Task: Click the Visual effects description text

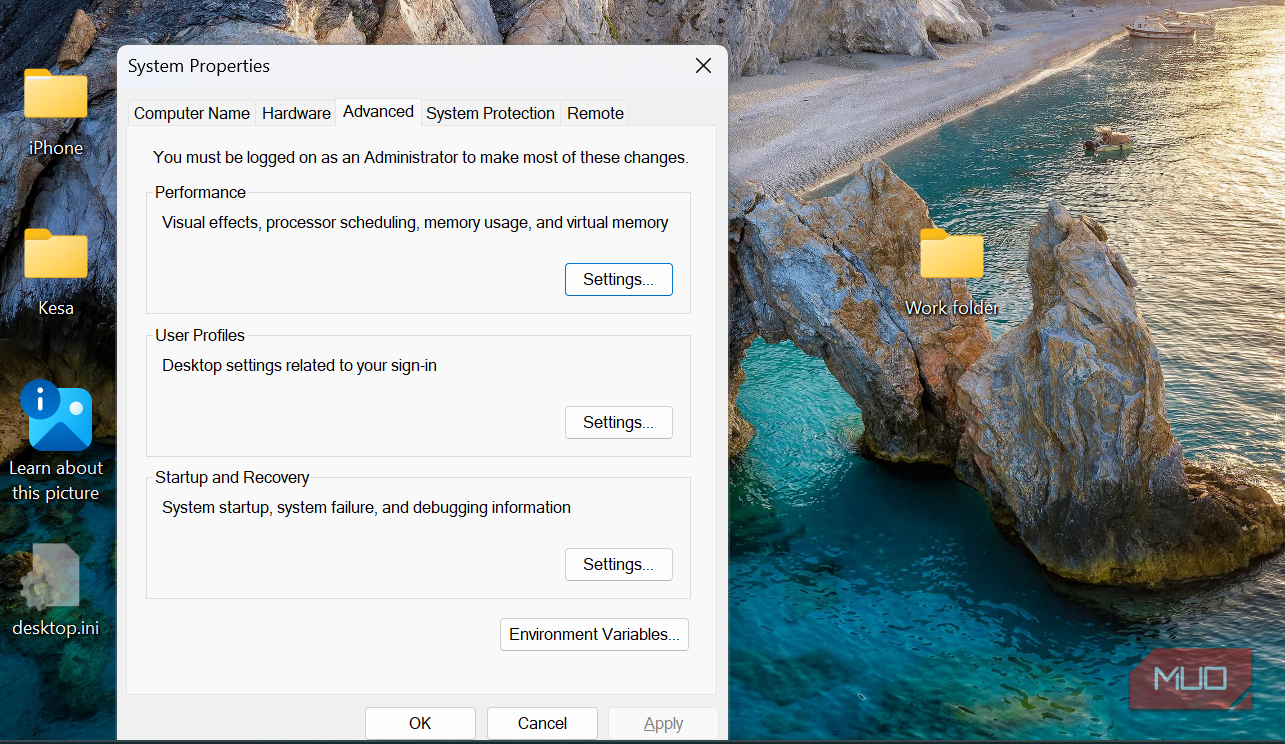Action: pyautogui.click(x=415, y=223)
